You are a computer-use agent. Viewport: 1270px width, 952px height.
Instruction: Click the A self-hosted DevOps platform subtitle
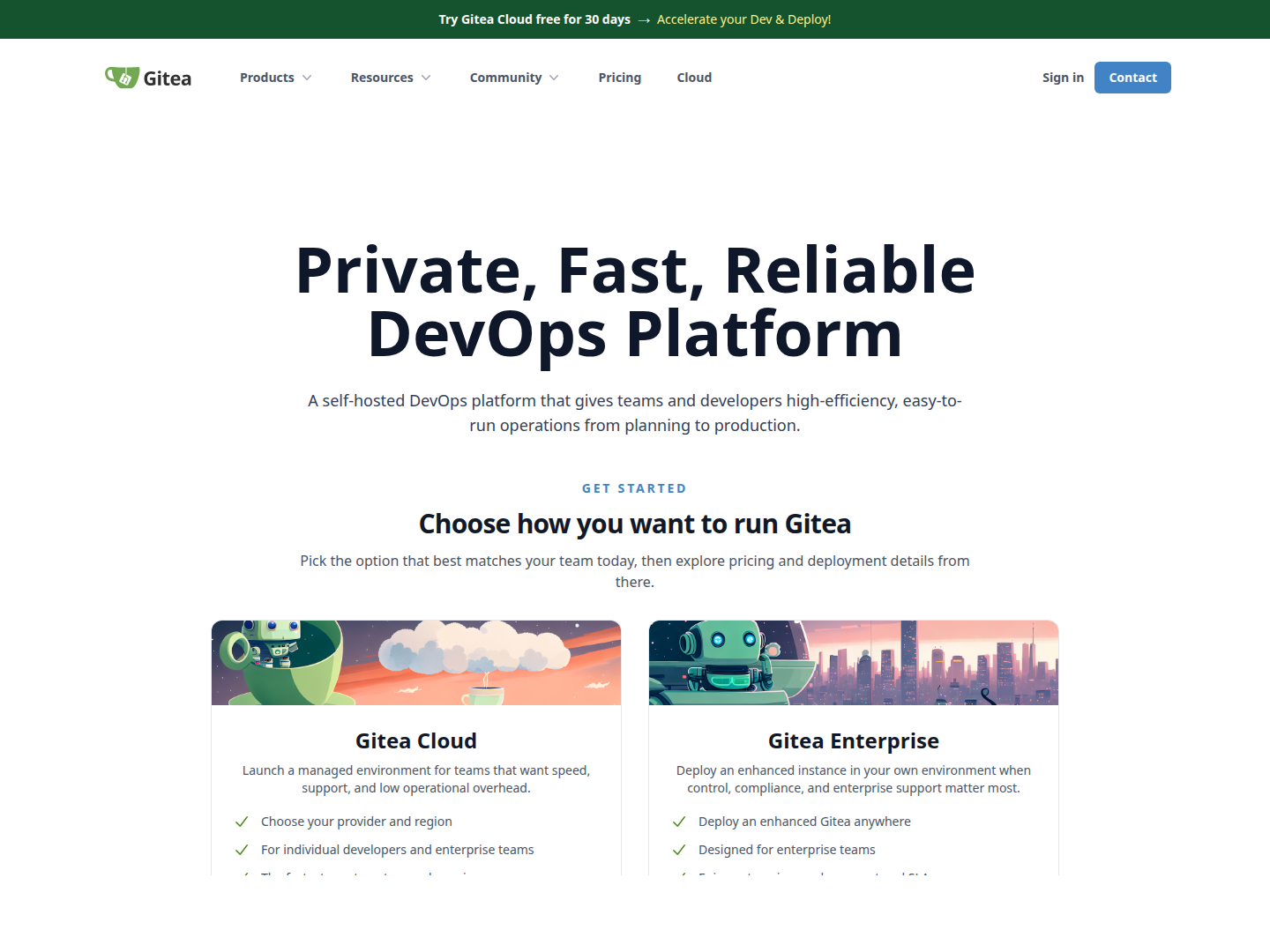coord(635,413)
